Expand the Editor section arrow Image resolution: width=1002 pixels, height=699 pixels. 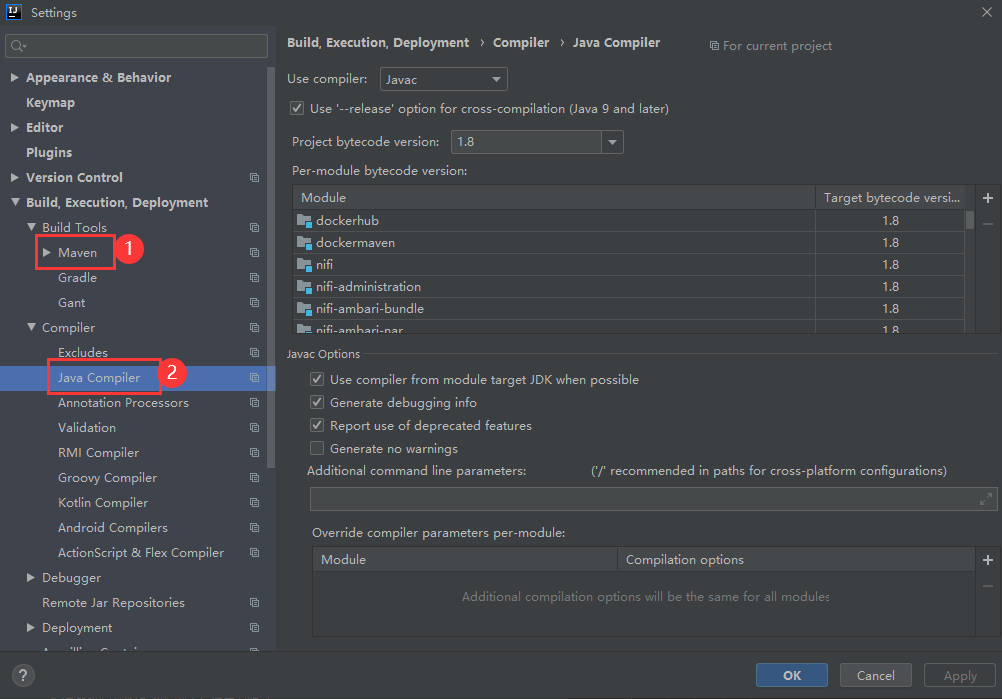point(15,127)
